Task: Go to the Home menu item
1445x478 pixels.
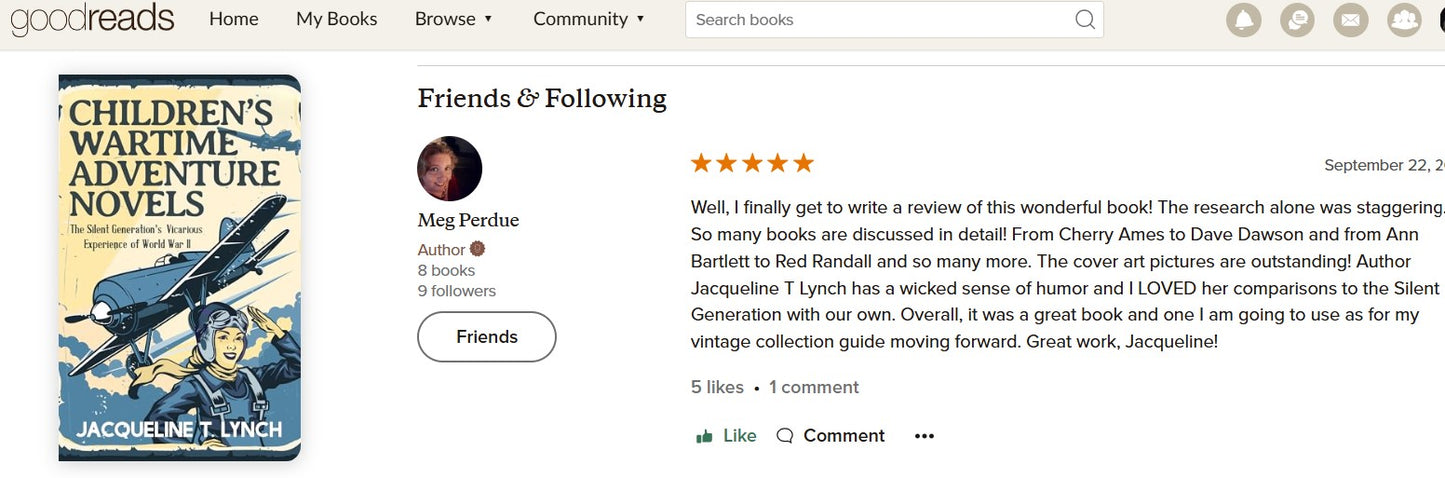Action: [233, 19]
